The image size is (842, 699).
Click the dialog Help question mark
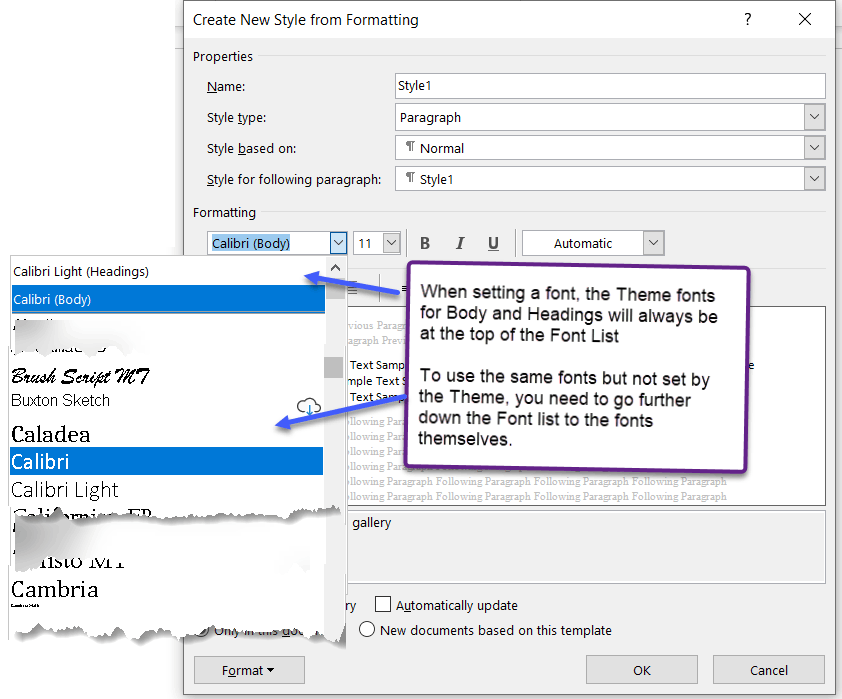pos(747,20)
